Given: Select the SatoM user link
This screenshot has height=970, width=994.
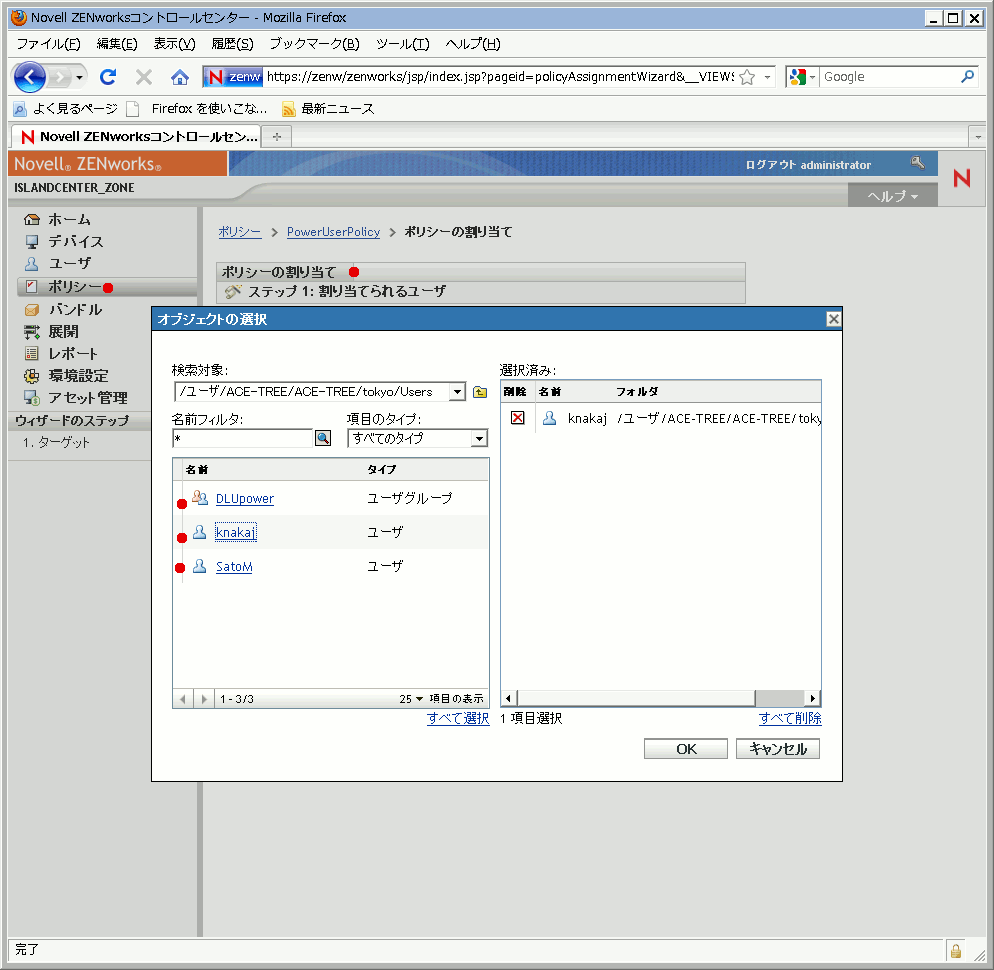Looking at the screenshot, I should [x=234, y=566].
